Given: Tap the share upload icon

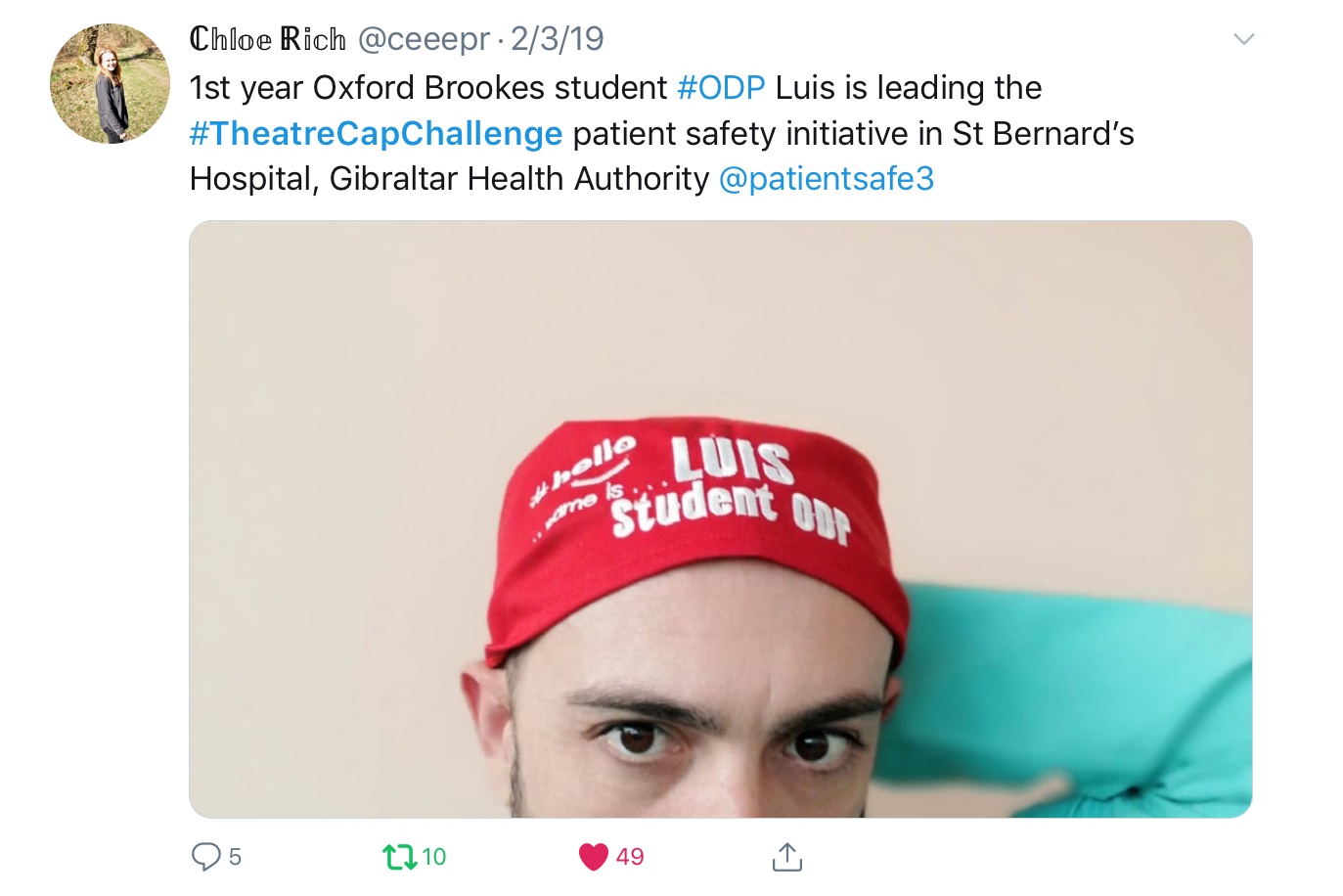Looking at the screenshot, I should [786, 856].
